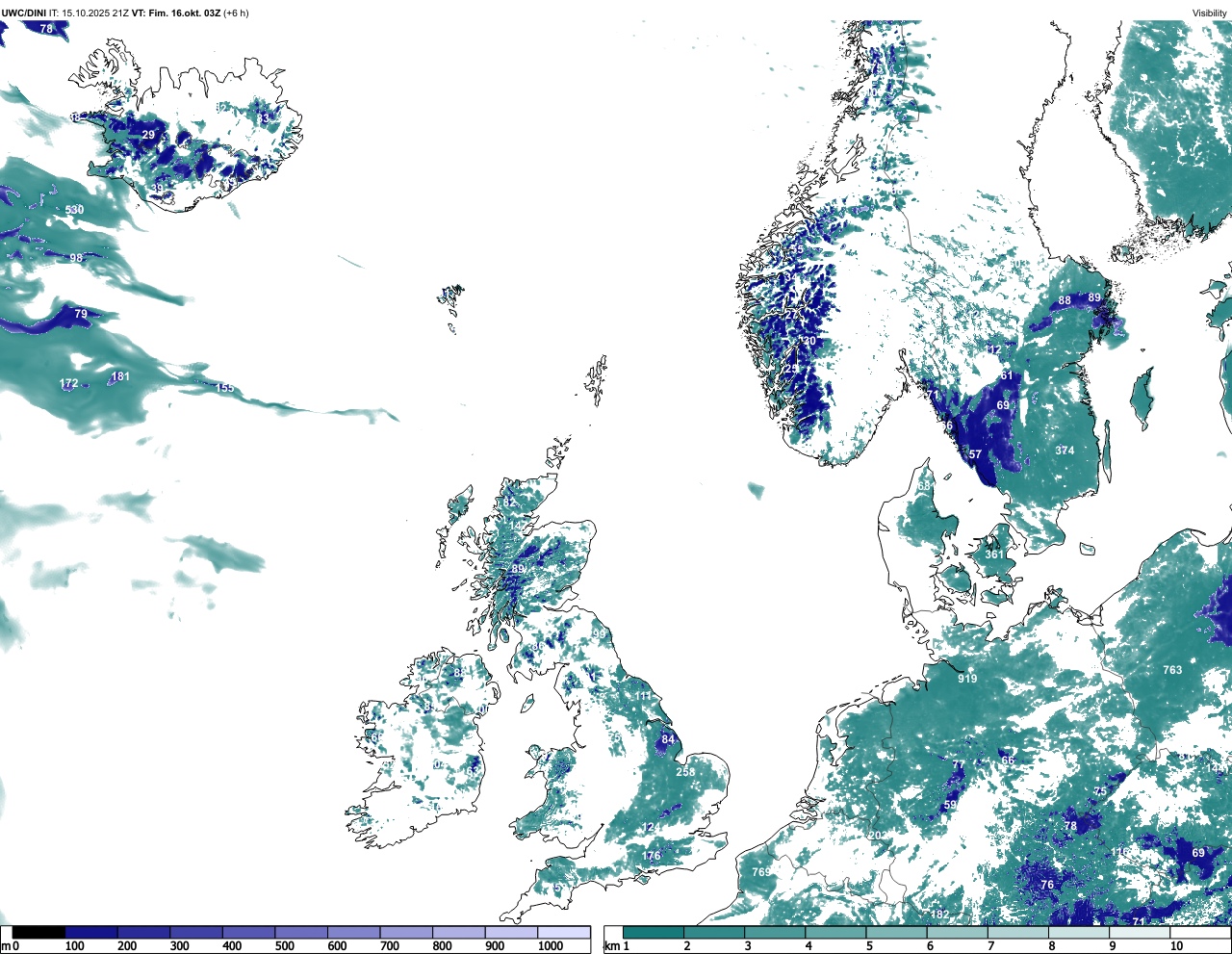Click the pale lavender 900–1000 m legend swatch
The width and height of the screenshot is (1232, 954).
point(511,932)
